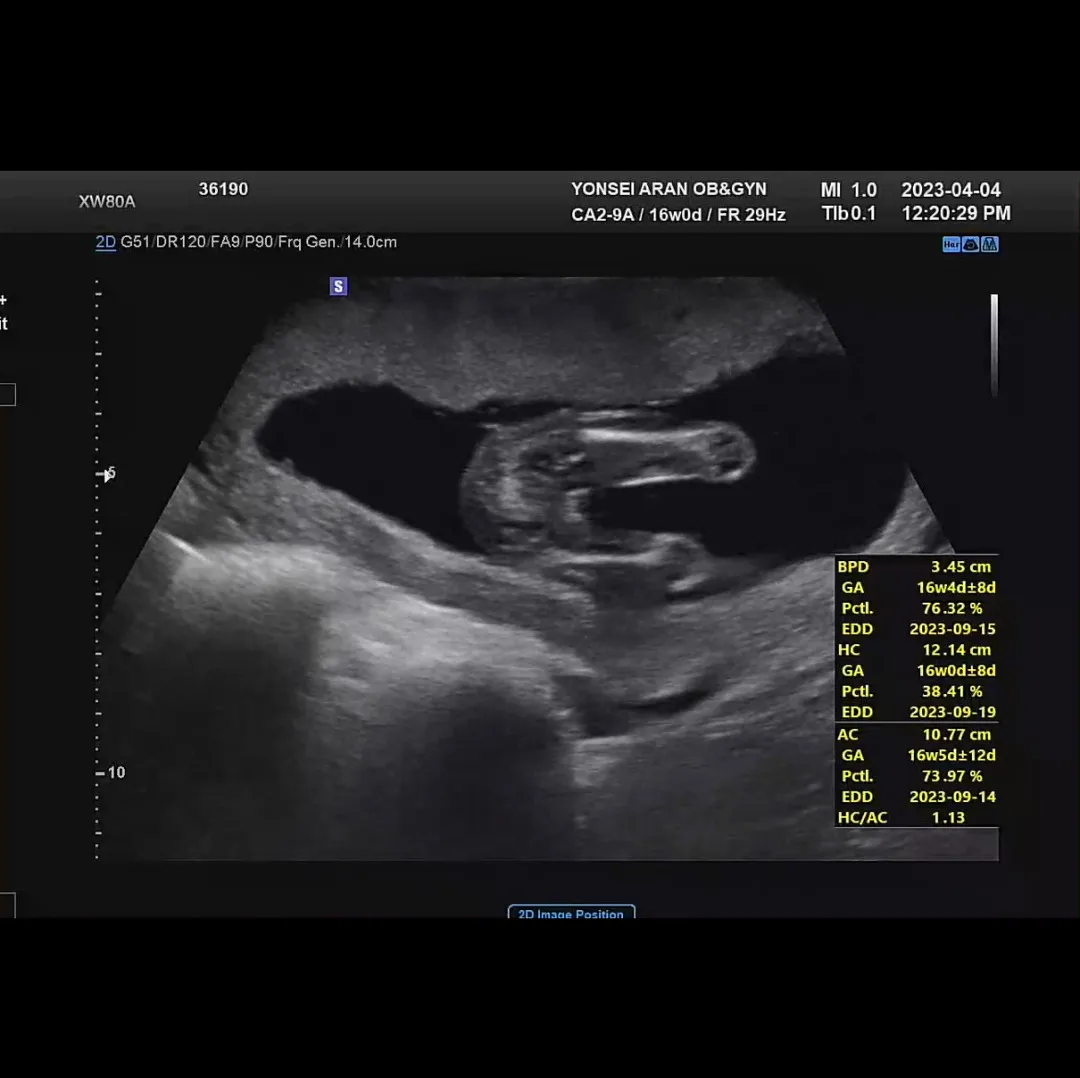Viewport: 1080px width, 1078px height.
Task: Click the AC 10.77 cm measurement
Action: pyautogui.click(x=915, y=735)
